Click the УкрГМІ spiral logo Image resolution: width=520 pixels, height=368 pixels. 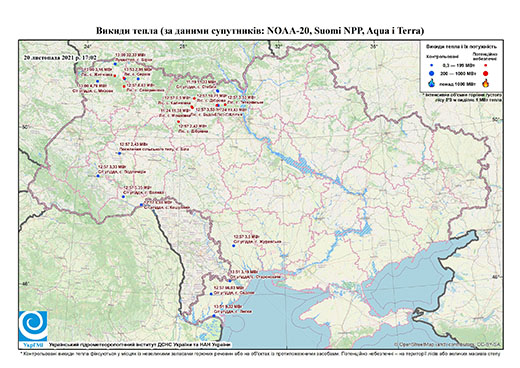(x=33, y=325)
